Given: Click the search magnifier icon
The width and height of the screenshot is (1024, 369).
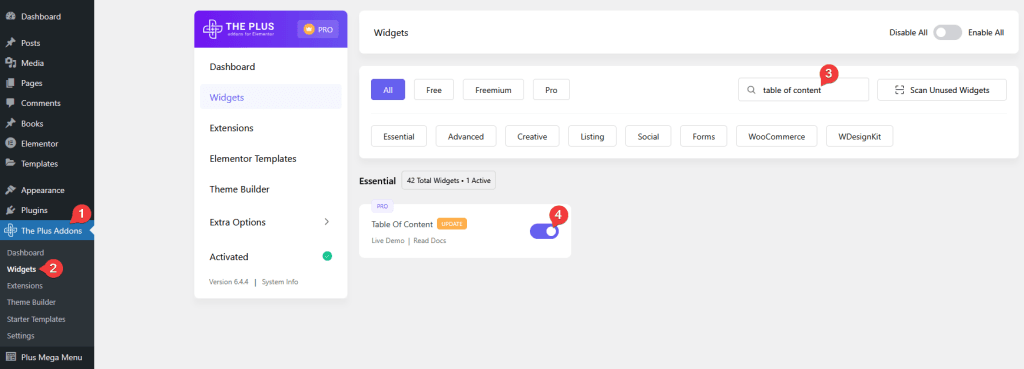Looking at the screenshot, I should (751, 90).
